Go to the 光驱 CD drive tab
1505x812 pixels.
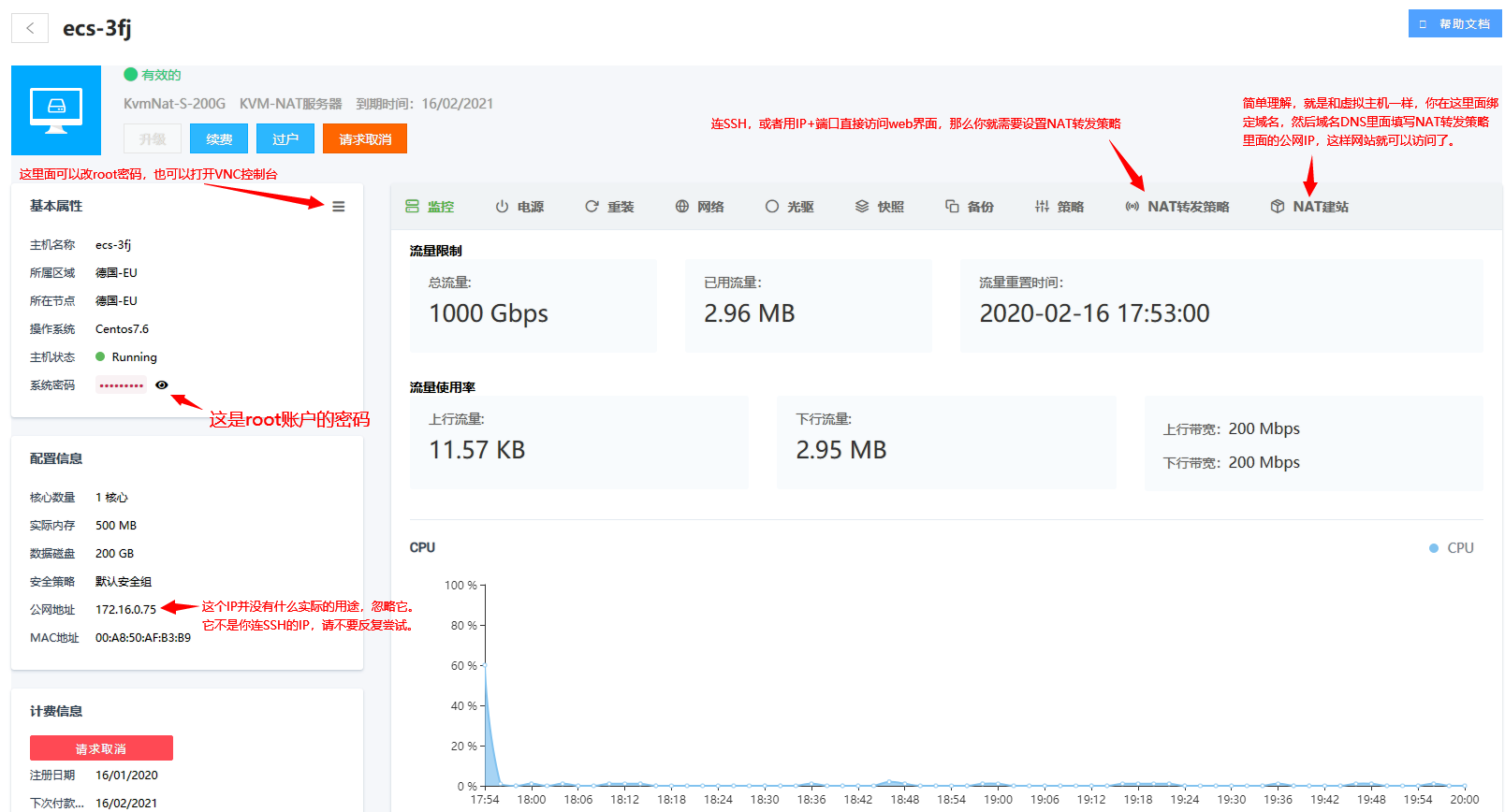tap(789, 207)
